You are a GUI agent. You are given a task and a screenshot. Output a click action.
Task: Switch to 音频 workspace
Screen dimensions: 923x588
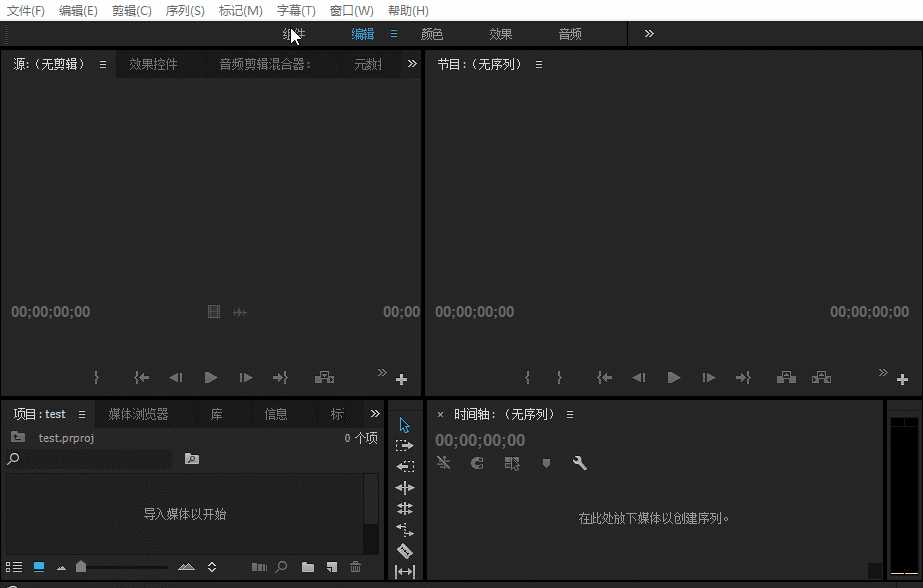coord(570,34)
